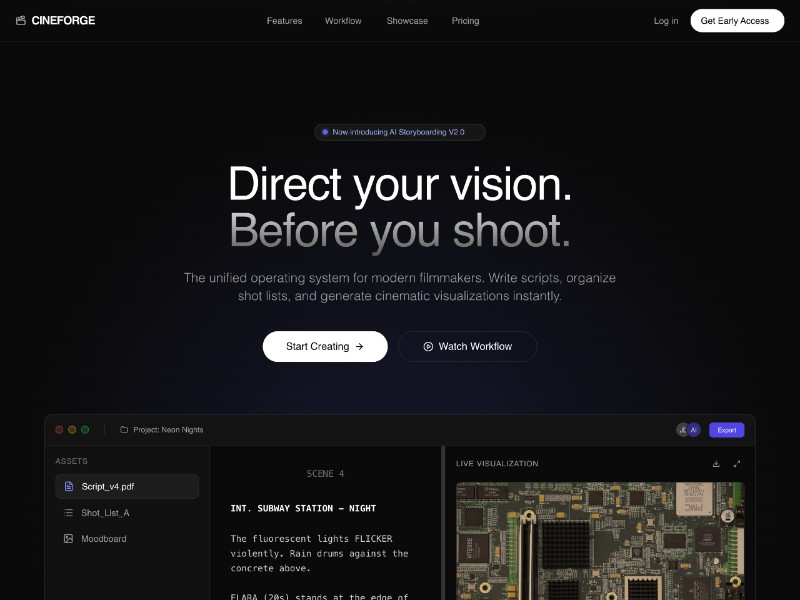800x600 pixels.
Task: Click the AI Storyboarding V2.0 announcement badge
Action: point(400,132)
